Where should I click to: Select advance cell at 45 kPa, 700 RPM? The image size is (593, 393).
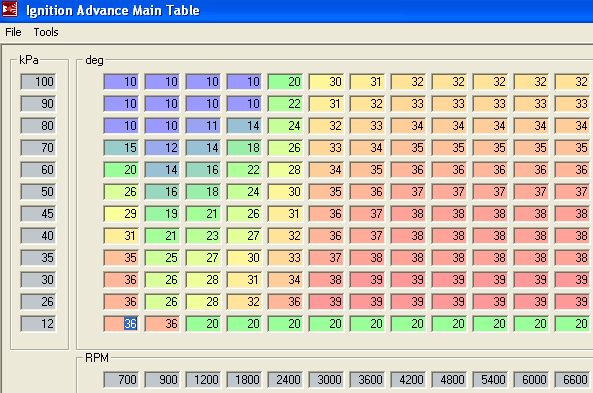tap(121, 214)
